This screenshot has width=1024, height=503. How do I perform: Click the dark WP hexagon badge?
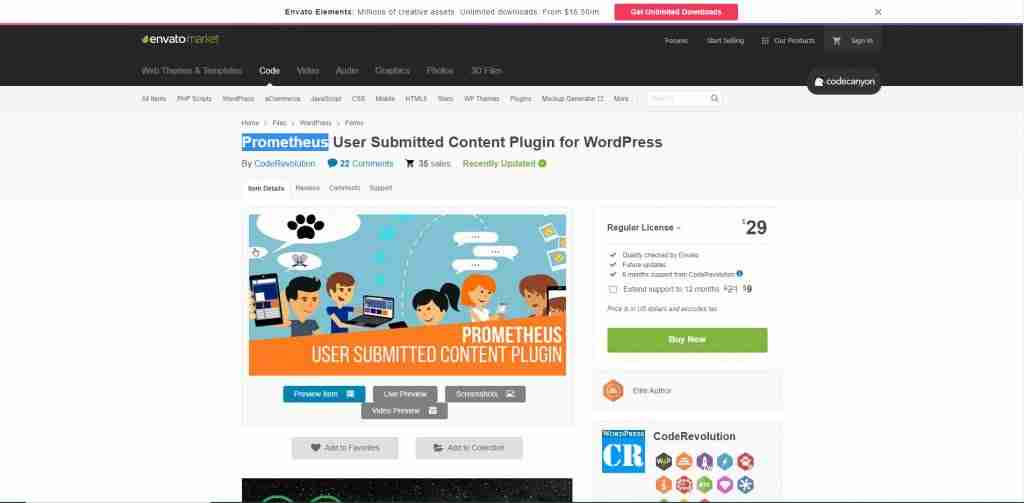point(664,461)
